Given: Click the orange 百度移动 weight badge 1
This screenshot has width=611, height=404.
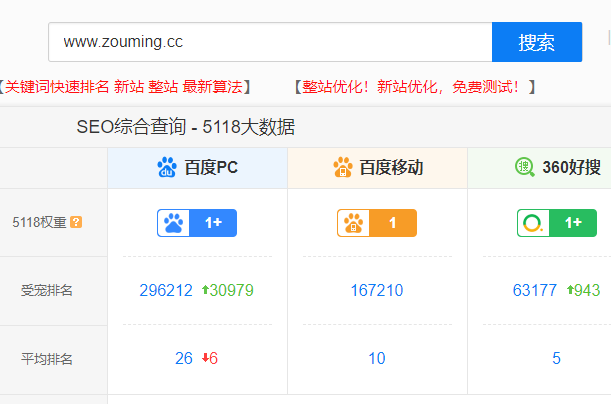Looking at the screenshot, I should (377, 223).
